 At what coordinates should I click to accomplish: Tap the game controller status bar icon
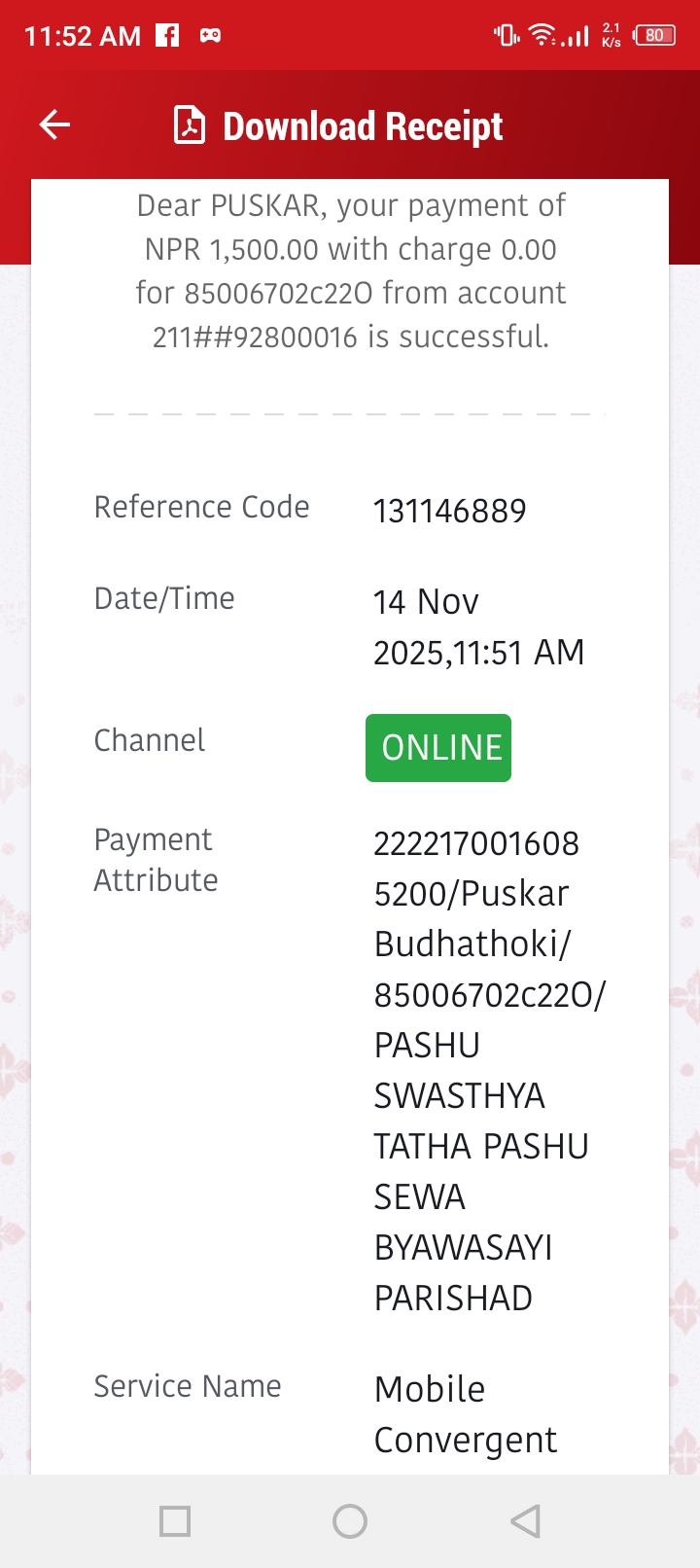[x=210, y=36]
